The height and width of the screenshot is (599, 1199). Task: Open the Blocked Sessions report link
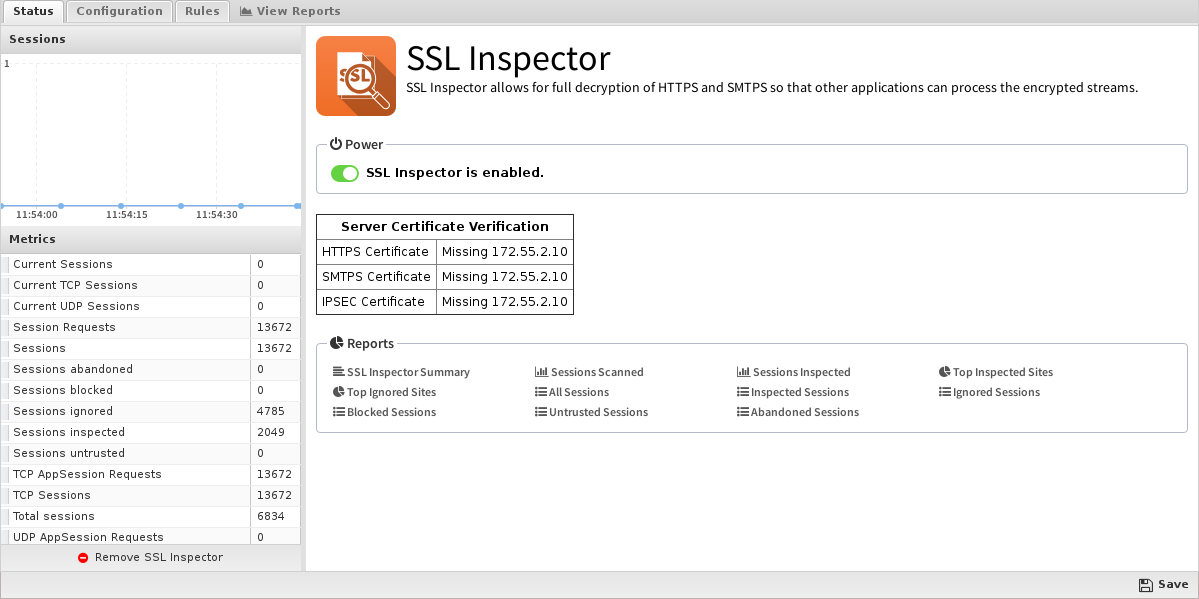[x=385, y=412]
